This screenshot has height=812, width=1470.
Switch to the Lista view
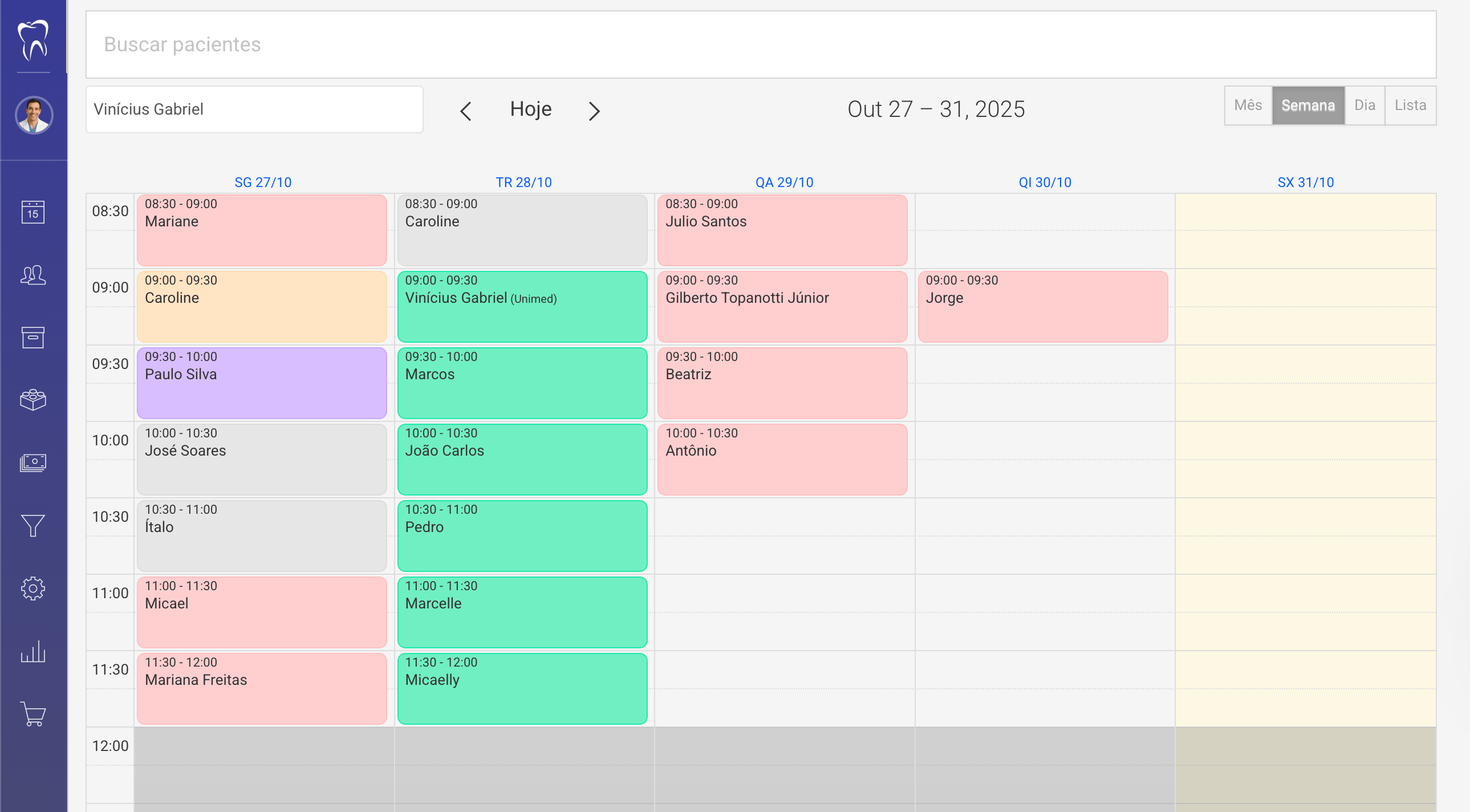coord(1410,105)
